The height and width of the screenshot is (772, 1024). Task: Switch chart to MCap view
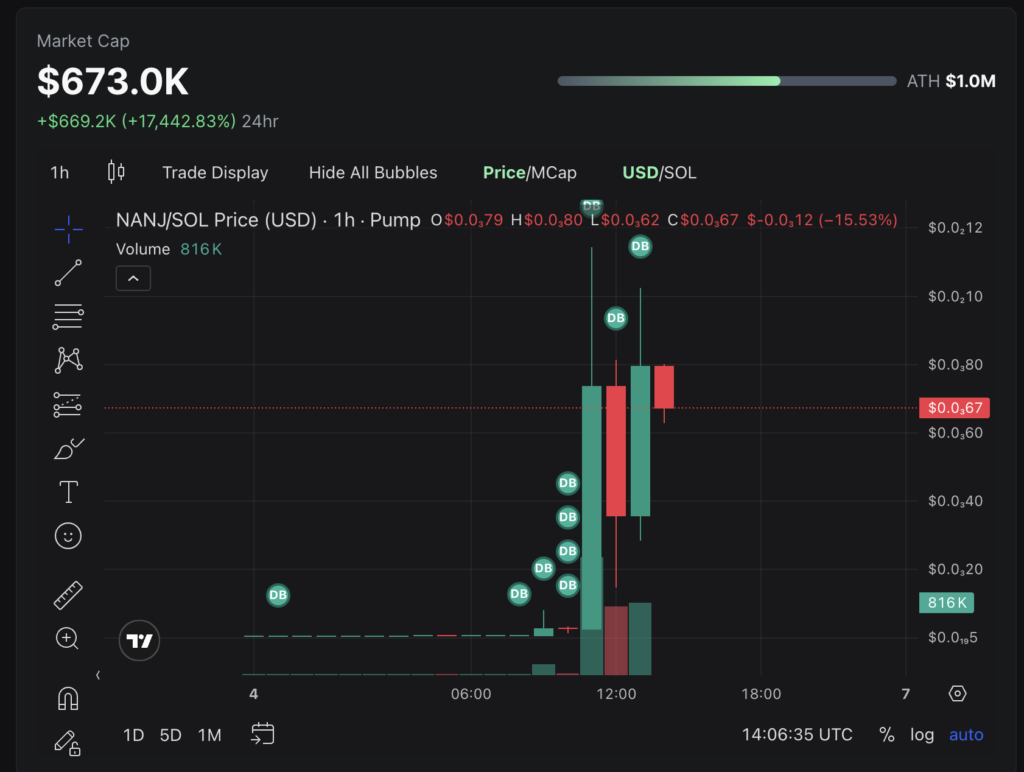(x=556, y=172)
